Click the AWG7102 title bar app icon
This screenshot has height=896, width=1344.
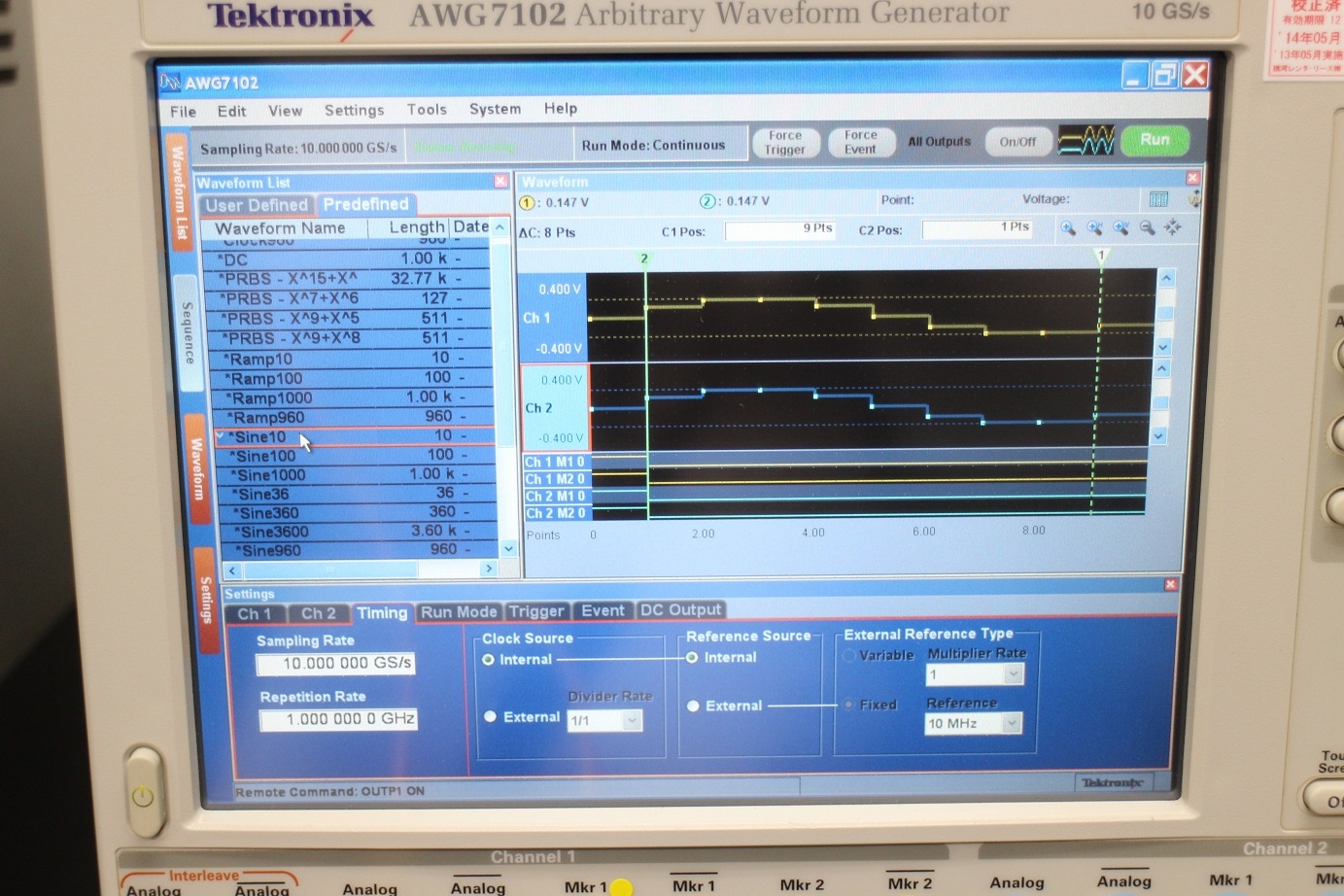point(171,82)
